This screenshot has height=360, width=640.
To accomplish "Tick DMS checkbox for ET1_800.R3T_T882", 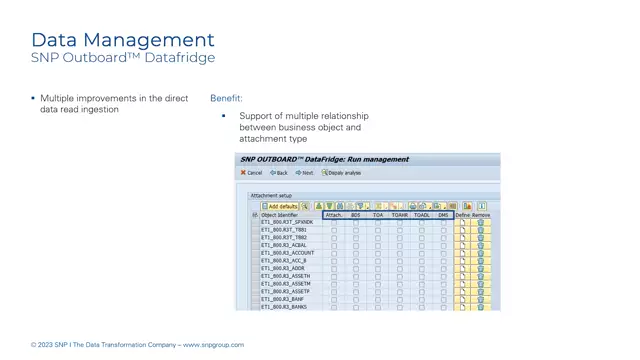I will click(x=444, y=238).
